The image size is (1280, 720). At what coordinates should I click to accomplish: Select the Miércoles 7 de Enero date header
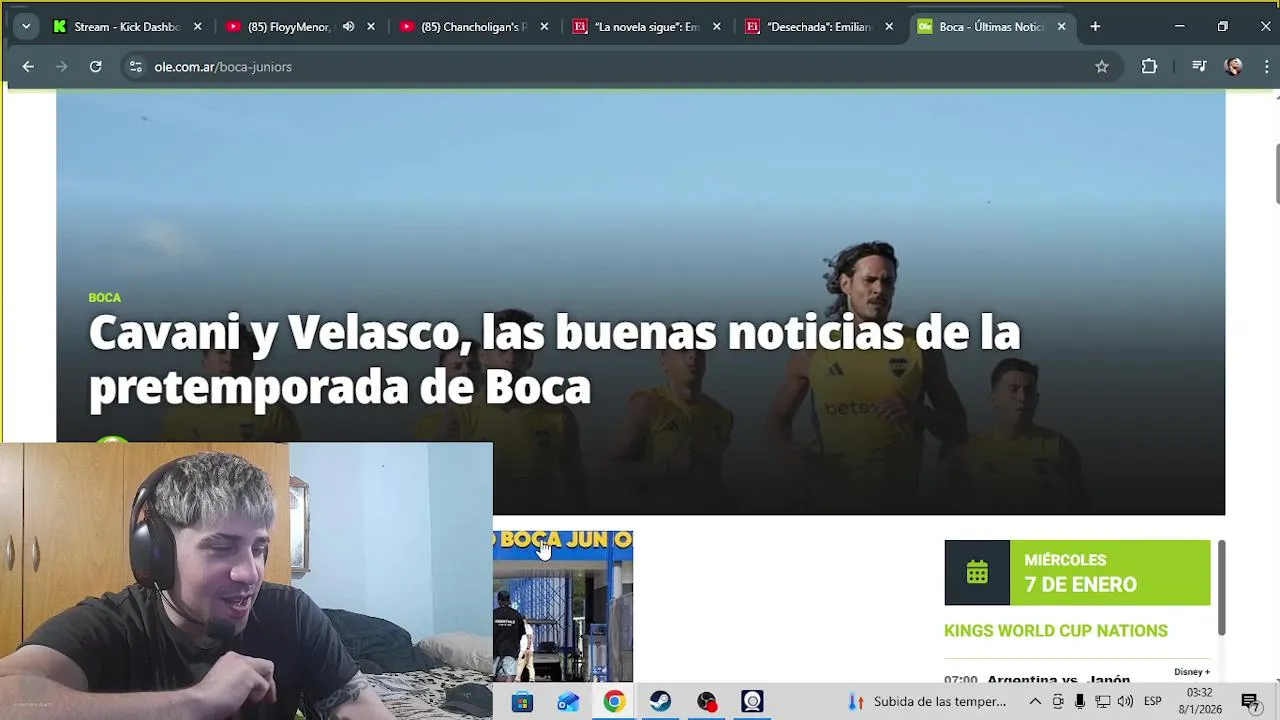click(1110, 573)
